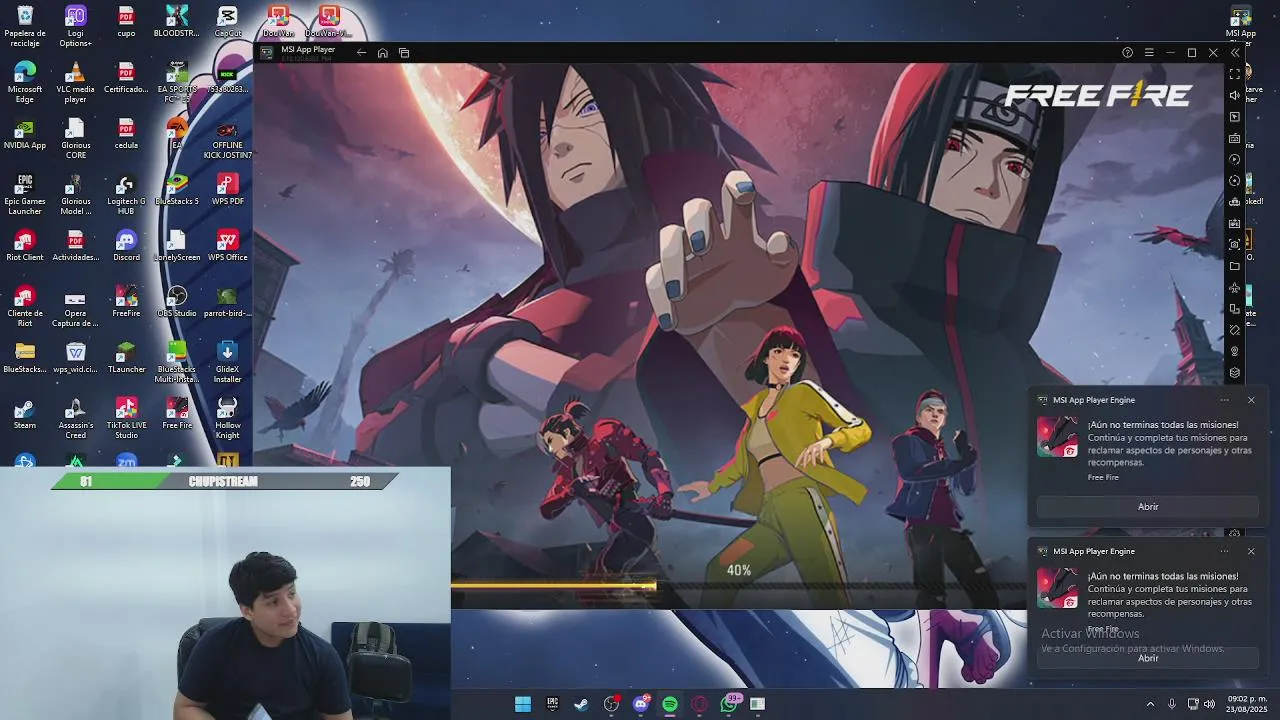Screen dimensions: 1280x720
Task: Toggle airplane mode icon in sidebar
Action: tap(1235, 287)
